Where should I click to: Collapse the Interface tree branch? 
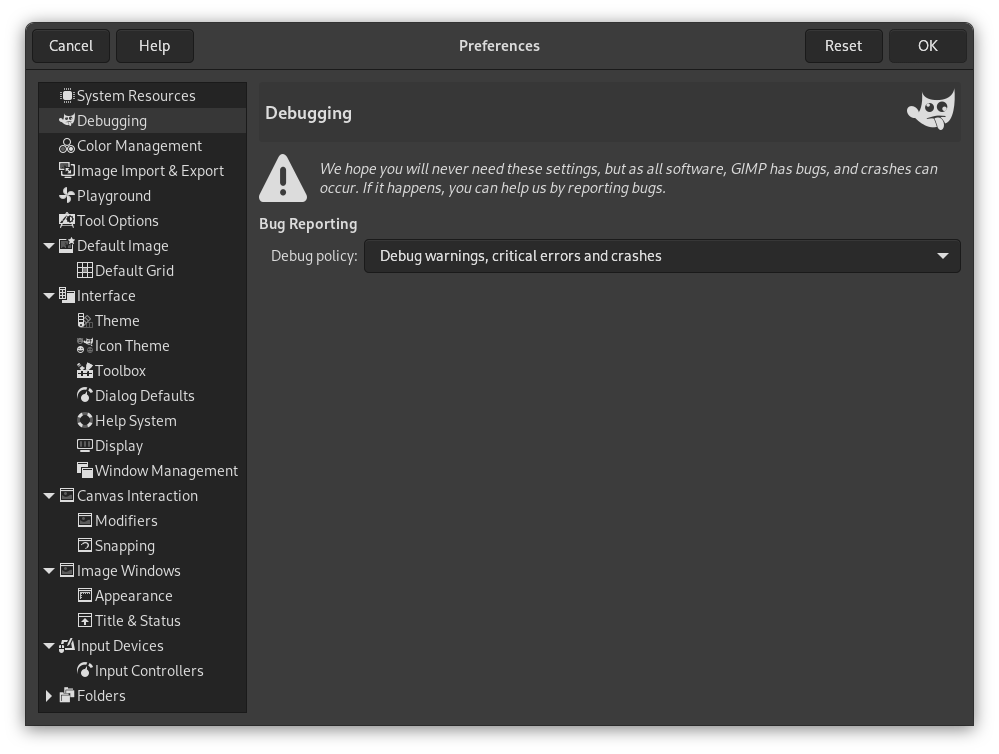(49, 295)
